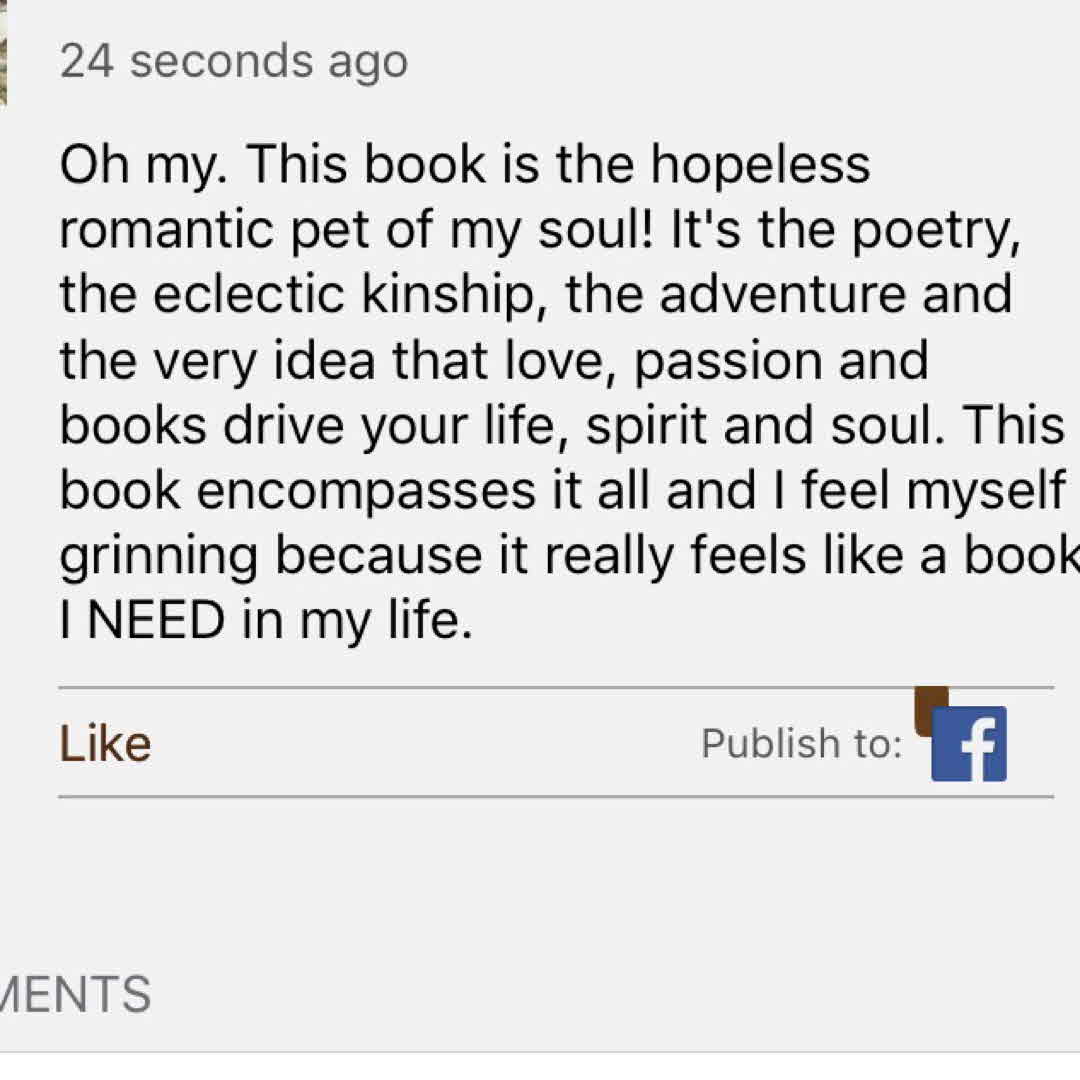Image resolution: width=1080 pixels, height=1080 pixels.
Task: Select the partially visible COMMENTS section header
Action: coord(76,994)
